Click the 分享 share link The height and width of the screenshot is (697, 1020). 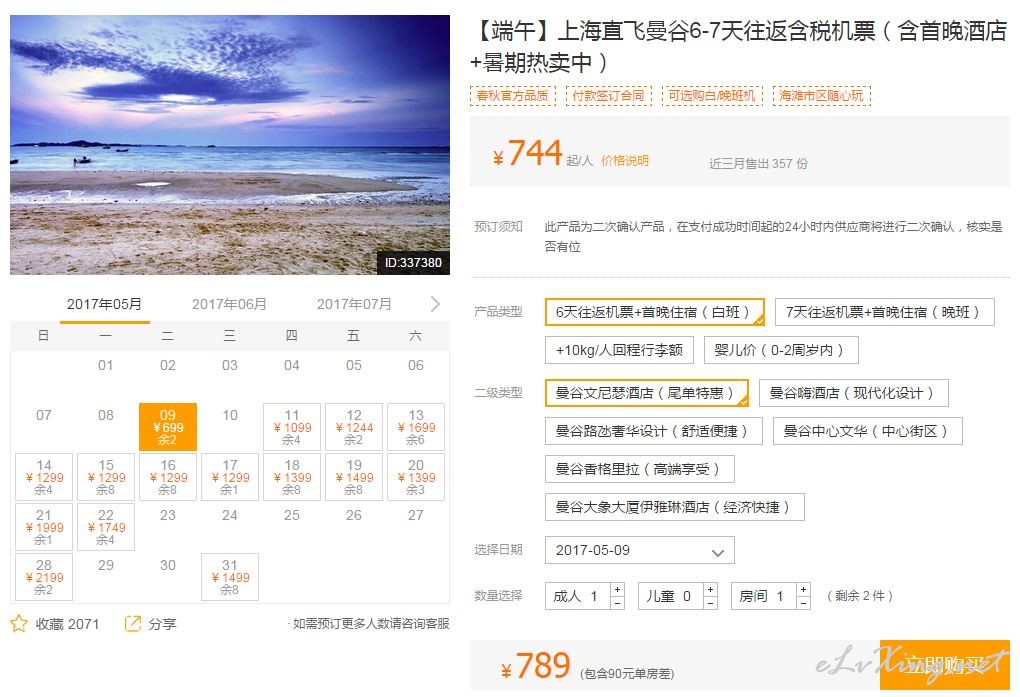pyautogui.click(x=162, y=624)
